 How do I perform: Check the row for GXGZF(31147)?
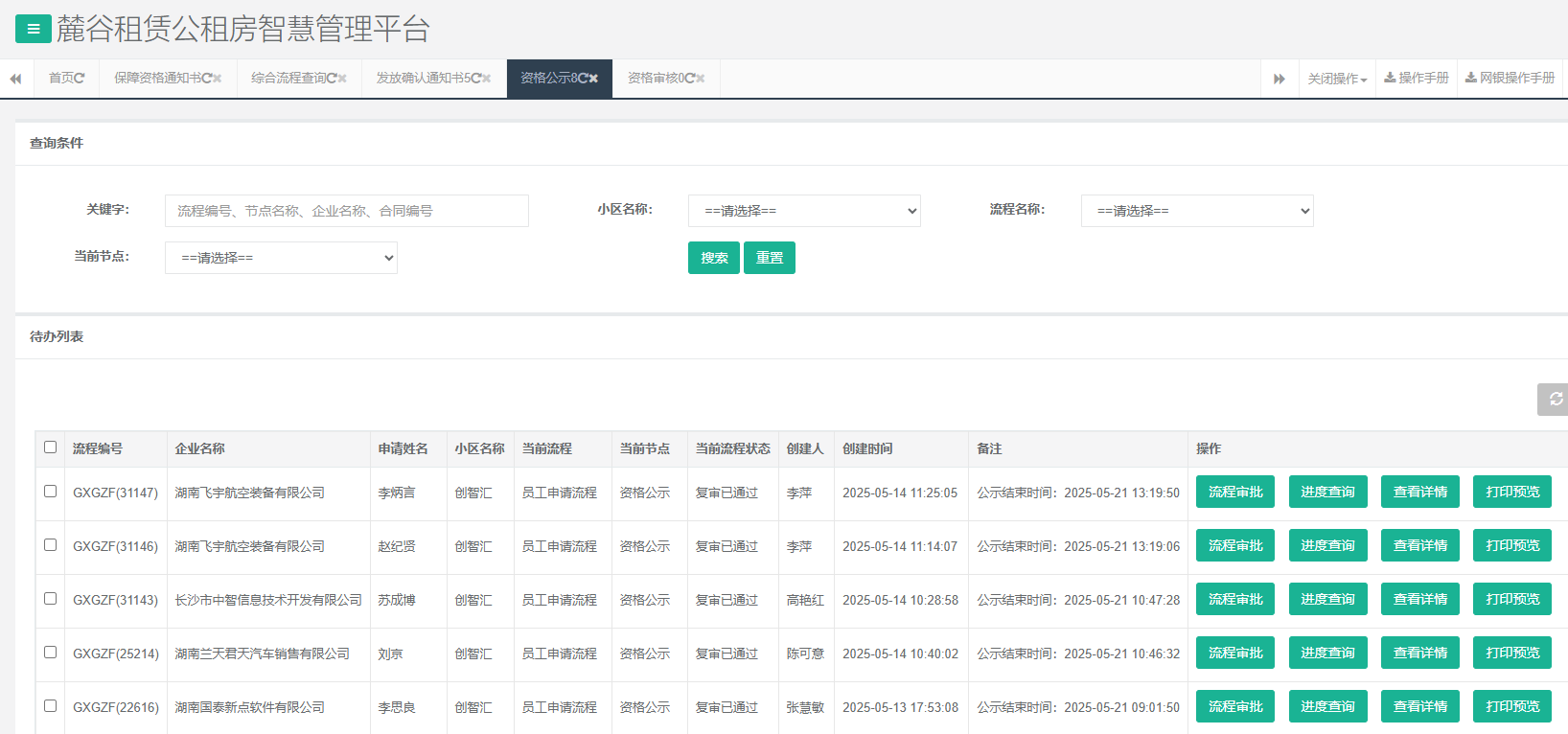click(x=51, y=492)
